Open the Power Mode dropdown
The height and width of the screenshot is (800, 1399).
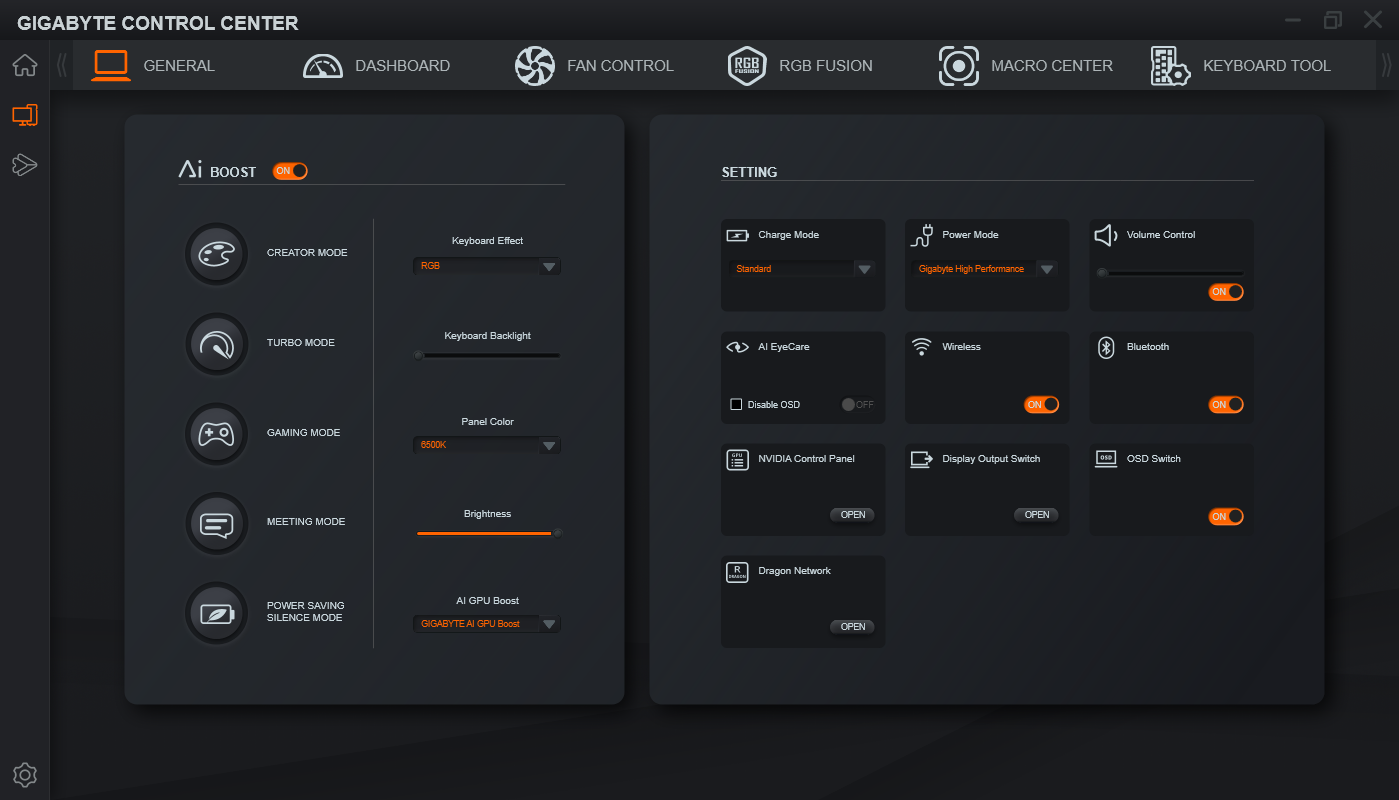click(985, 269)
